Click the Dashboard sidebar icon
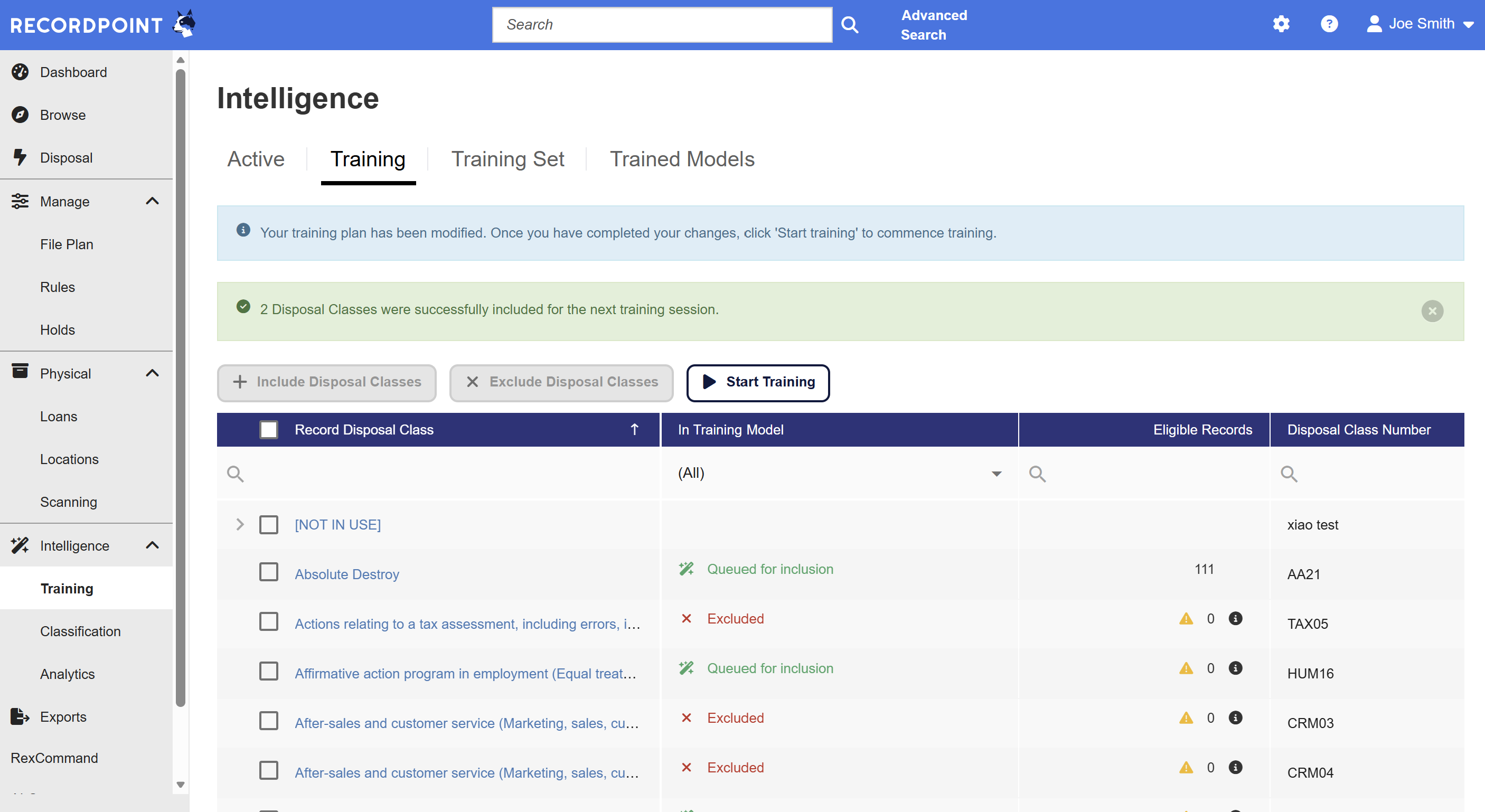The height and width of the screenshot is (812, 1485). (x=20, y=72)
